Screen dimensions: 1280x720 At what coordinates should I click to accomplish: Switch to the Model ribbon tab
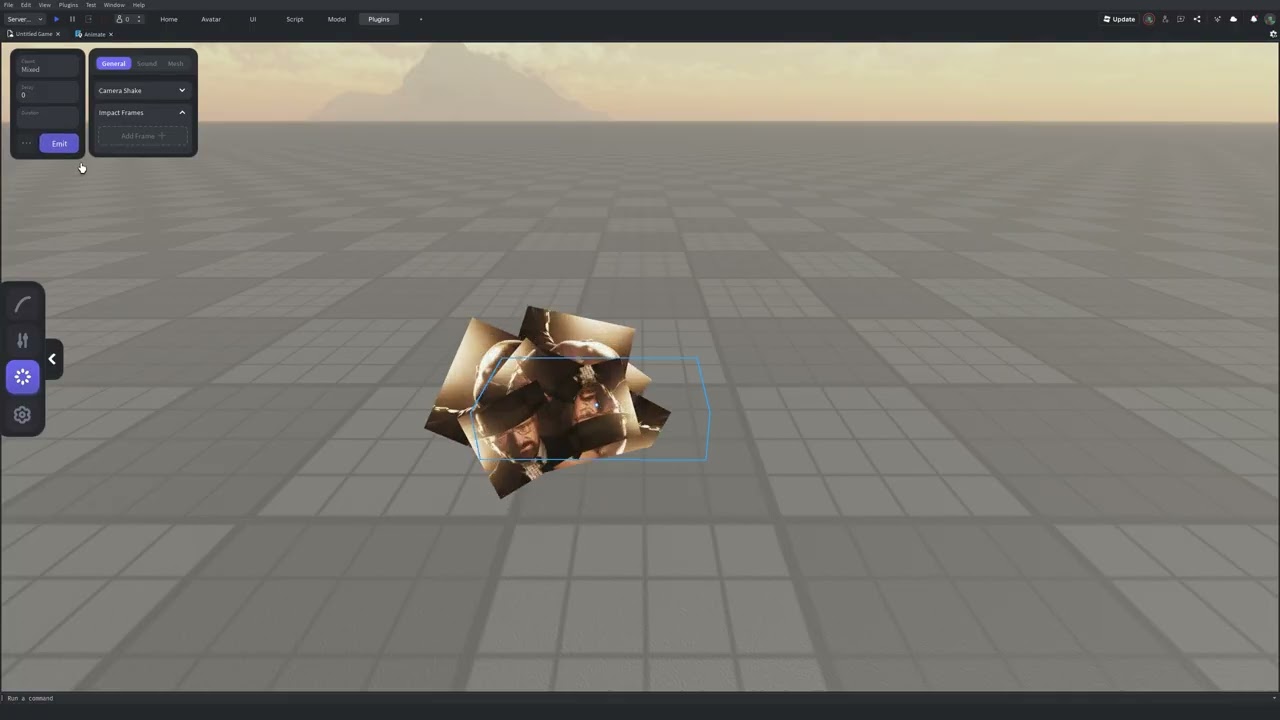pyautogui.click(x=337, y=19)
